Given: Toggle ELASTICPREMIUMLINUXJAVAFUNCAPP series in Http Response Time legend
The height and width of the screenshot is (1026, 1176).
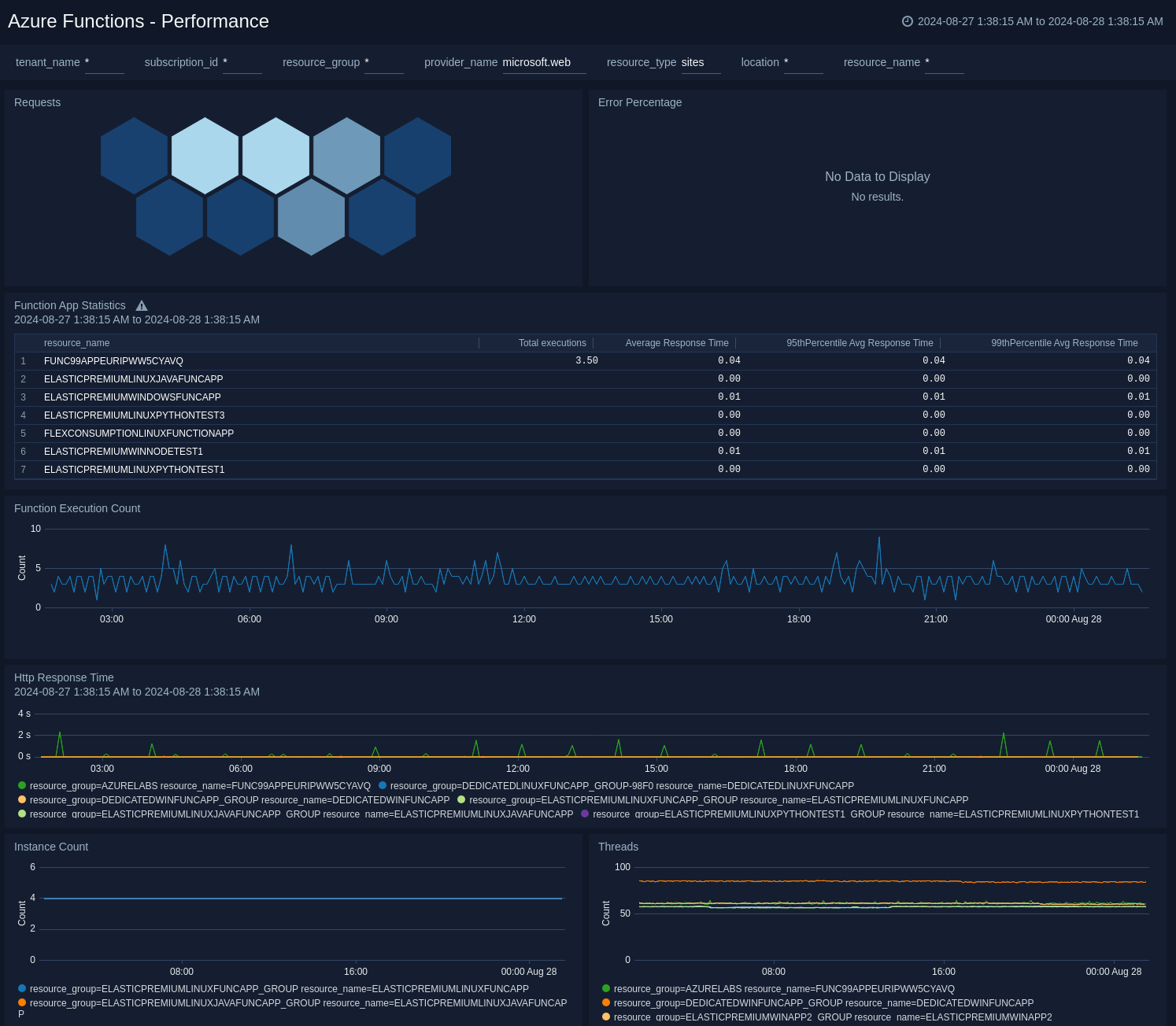Looking at the screenshot, I should [x=295, y=814].
